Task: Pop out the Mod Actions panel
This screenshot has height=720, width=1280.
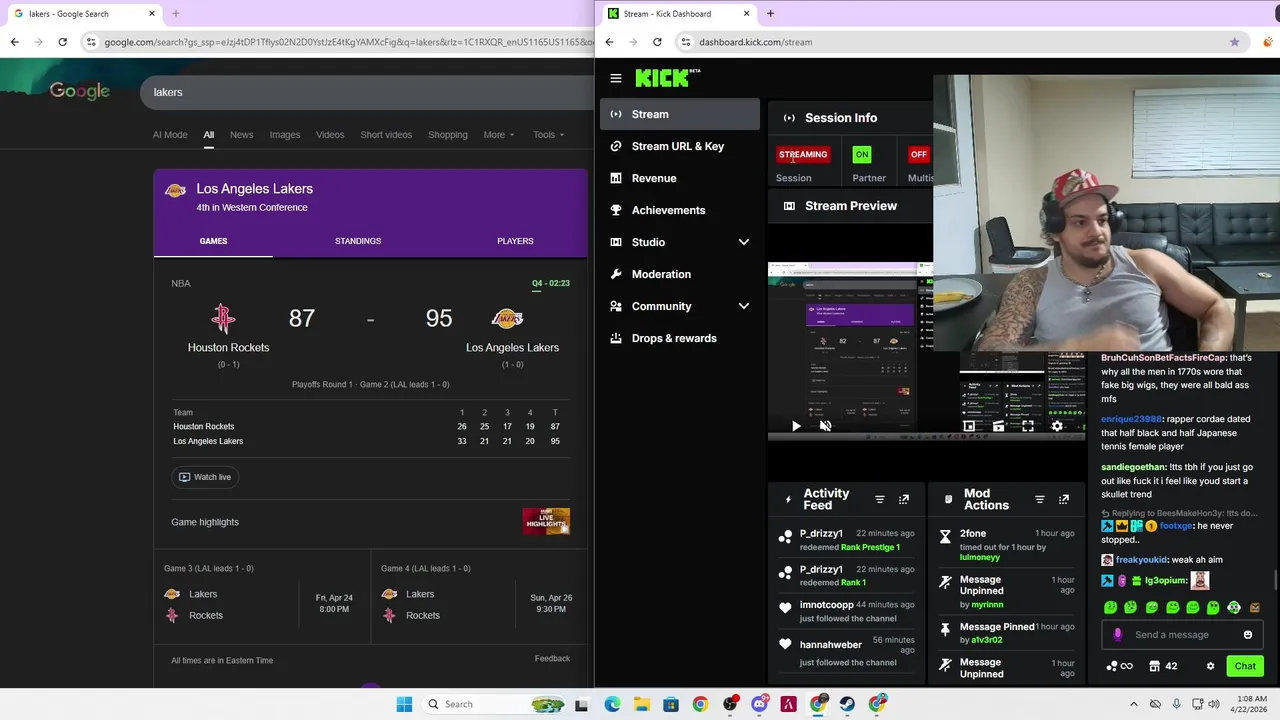Action: [1064, 499]
